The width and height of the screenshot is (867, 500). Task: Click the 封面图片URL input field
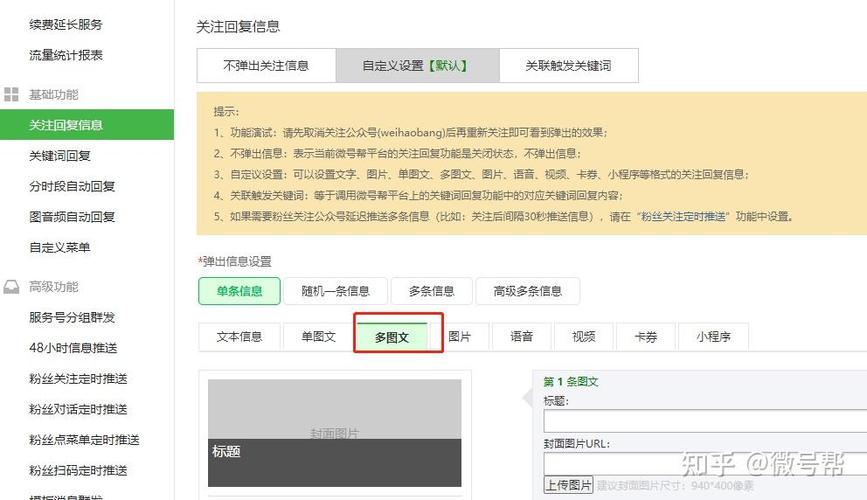(705, 463)
